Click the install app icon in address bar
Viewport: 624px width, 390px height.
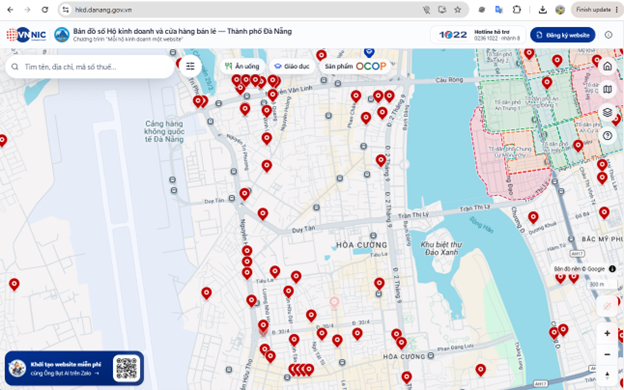(442, 10)
